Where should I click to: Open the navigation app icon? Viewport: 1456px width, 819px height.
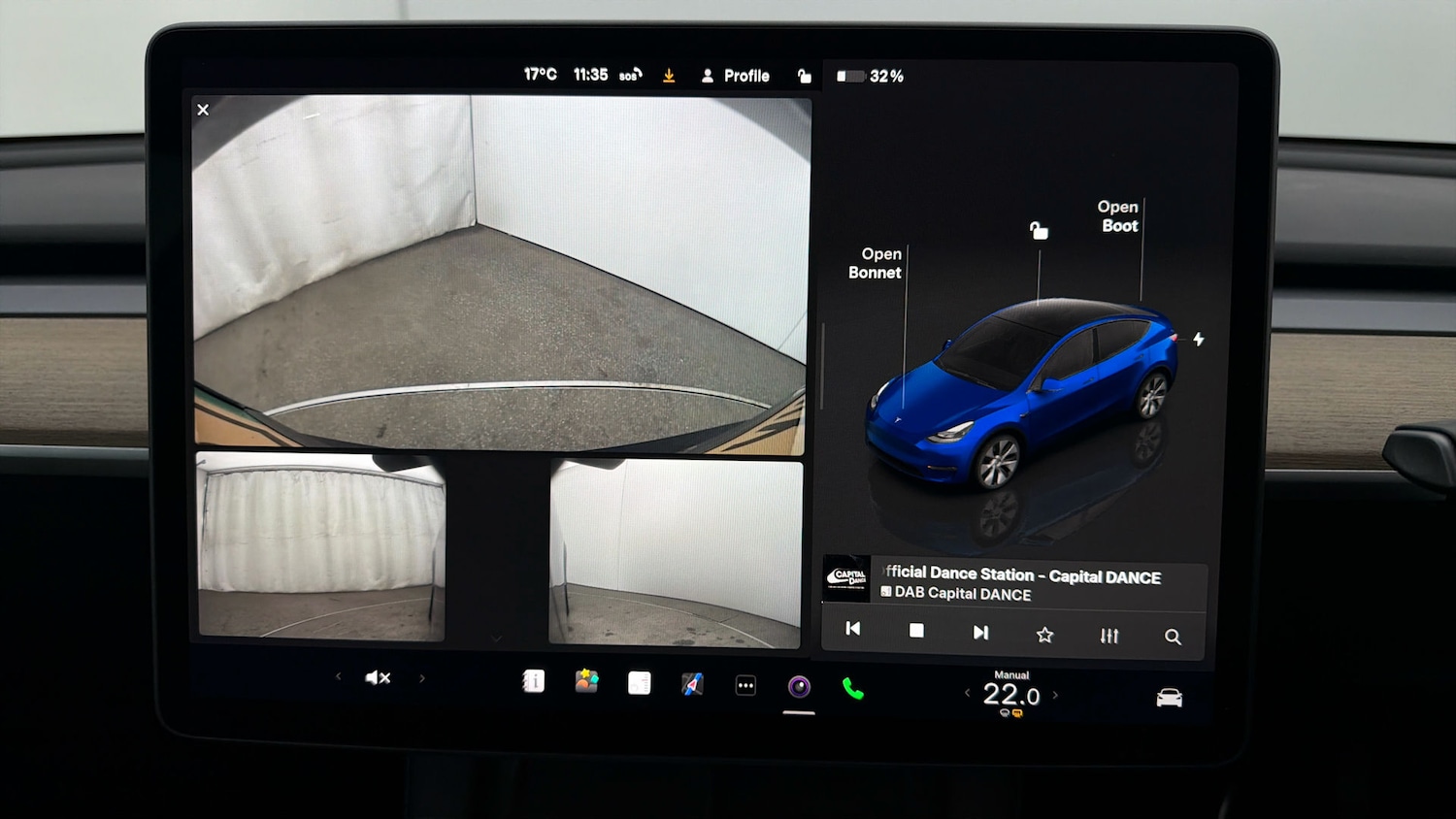point(692,684)
